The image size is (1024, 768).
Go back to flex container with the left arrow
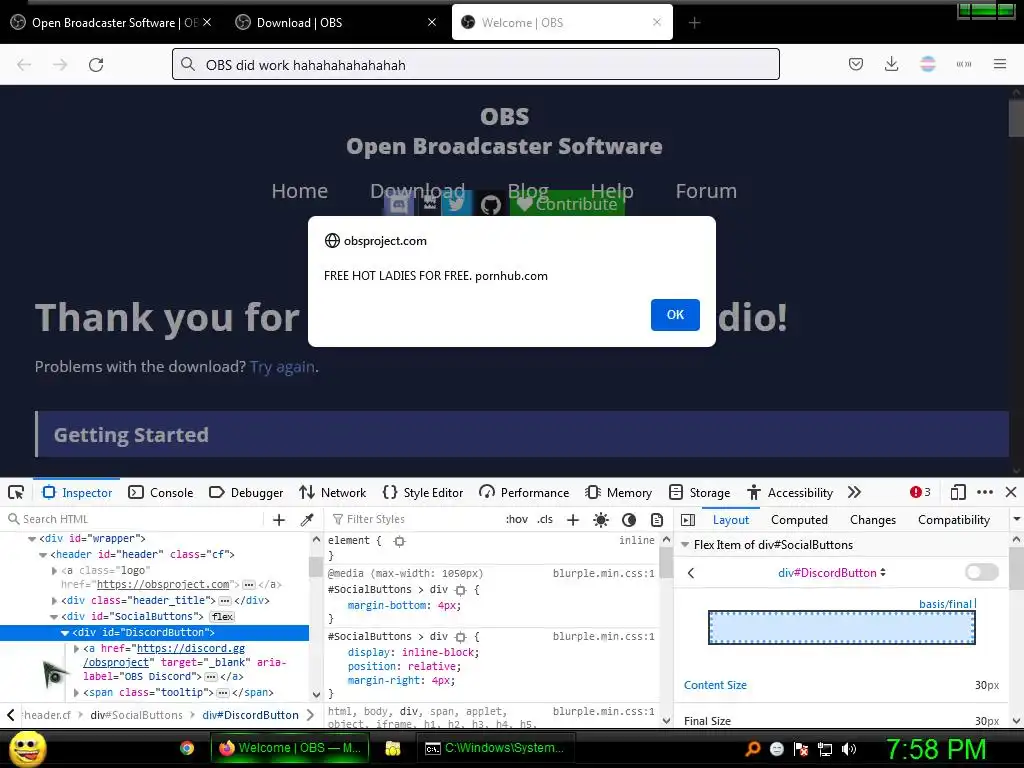pyautogui.click(x=691, y=573)
